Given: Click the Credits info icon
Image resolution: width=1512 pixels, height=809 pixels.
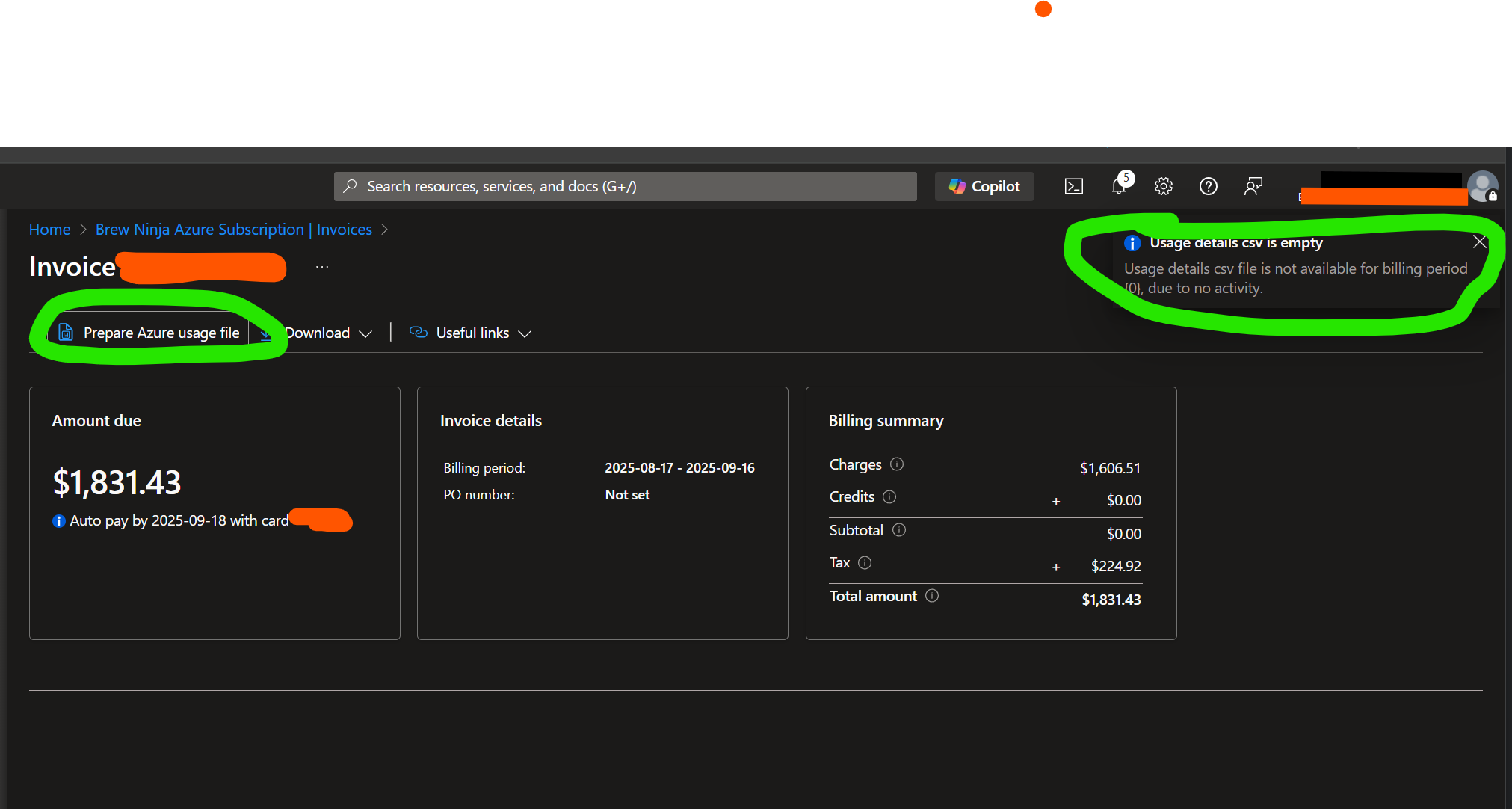Looking at the screenshot, I should [x=889, y=496].
